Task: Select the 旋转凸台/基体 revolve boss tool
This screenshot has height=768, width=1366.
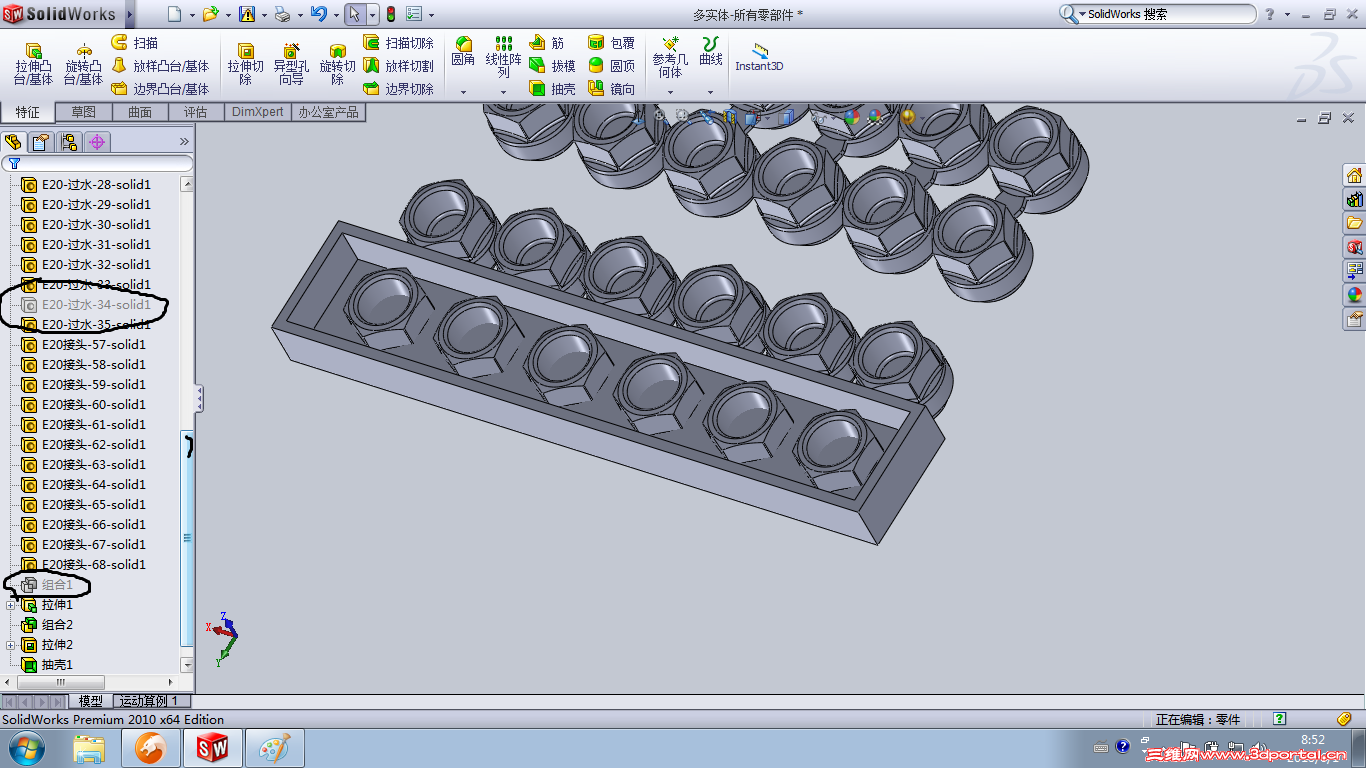Action: point(84,64)
